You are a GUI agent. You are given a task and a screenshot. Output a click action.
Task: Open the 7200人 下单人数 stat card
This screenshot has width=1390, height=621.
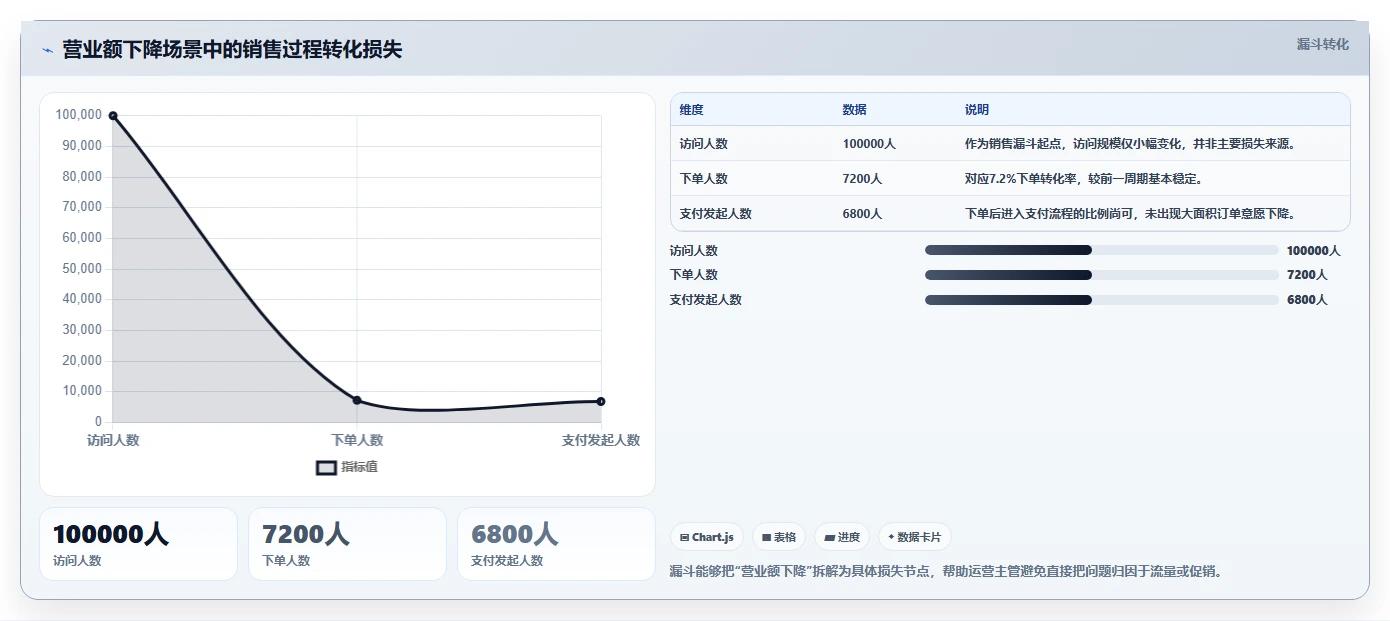[x=347, y=544]
